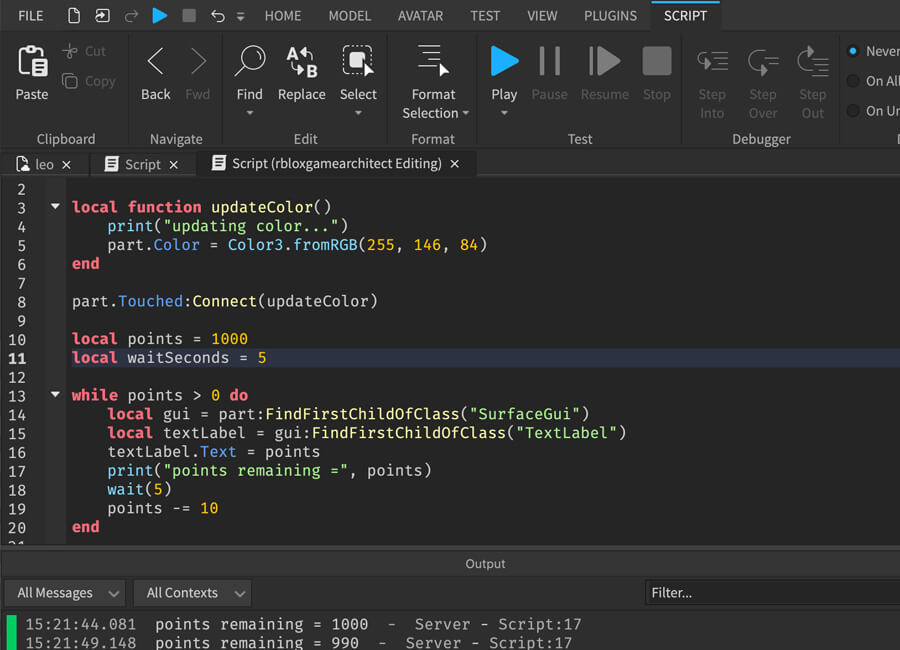The image size is (900, 650).
Task: Open the All Contexts dropdown
Action: 193,593
